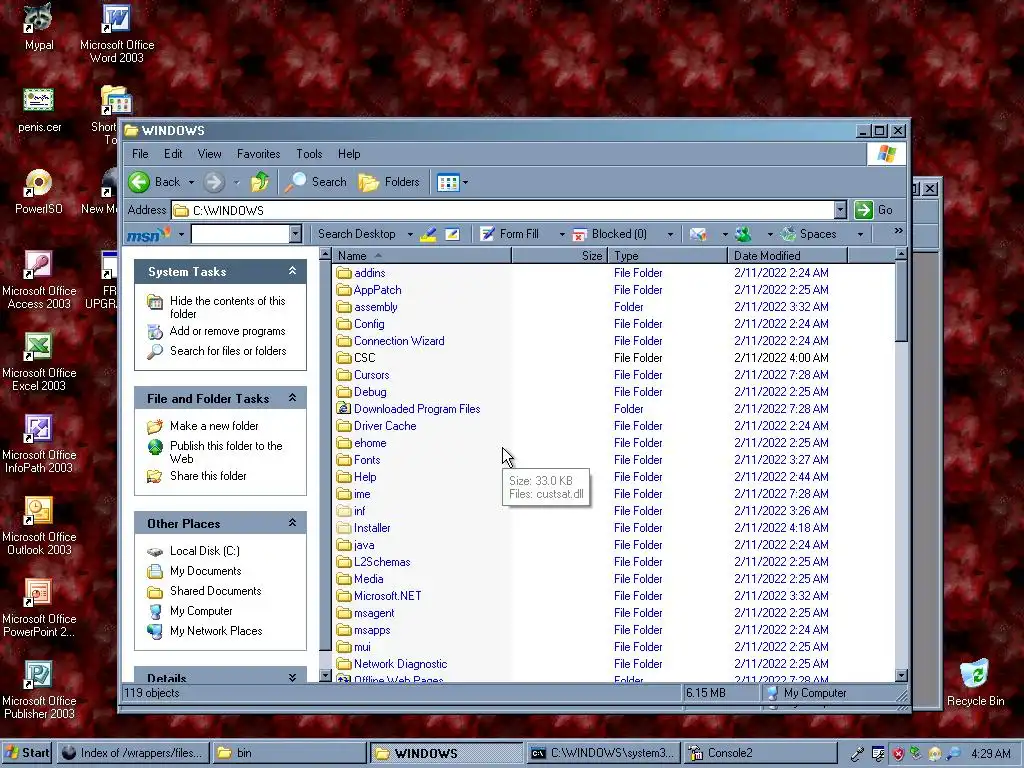This screenshot has height=768, width=1024.
Task: Open the File menu
Action: point(140,154)
